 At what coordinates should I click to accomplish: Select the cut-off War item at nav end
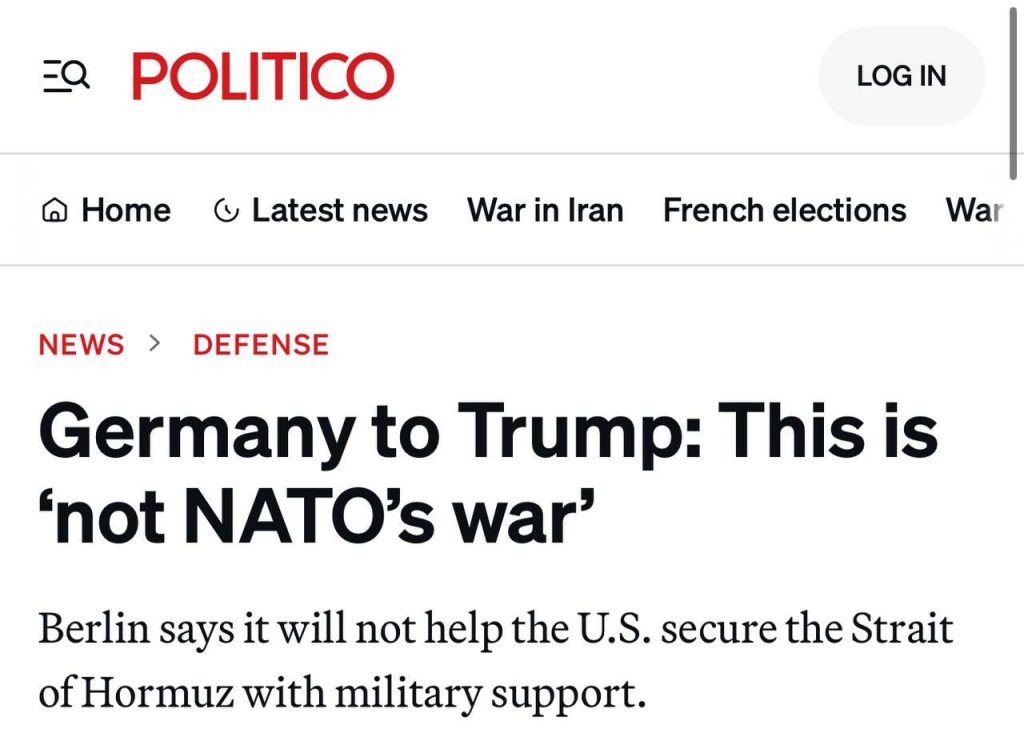[x=974, y=211]
